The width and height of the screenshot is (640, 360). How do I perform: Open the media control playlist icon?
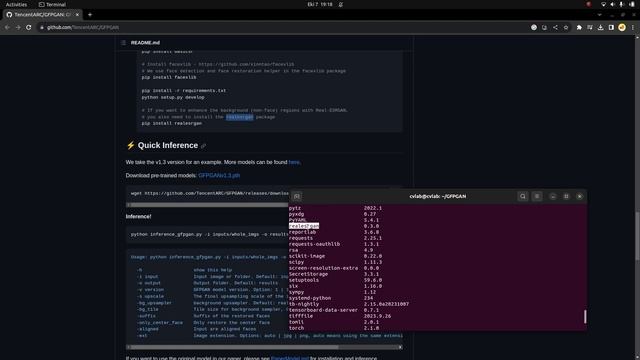(x=590, y=27)
